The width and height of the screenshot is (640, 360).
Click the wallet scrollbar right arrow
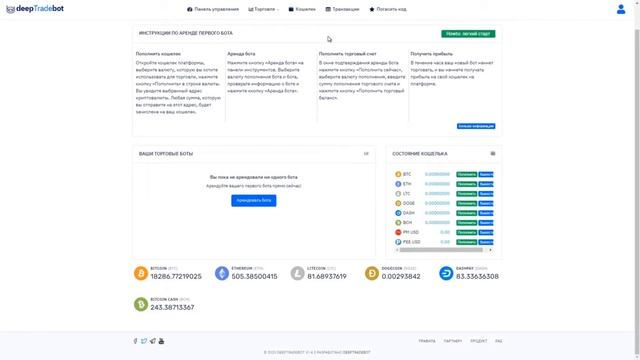pos(490,250)
